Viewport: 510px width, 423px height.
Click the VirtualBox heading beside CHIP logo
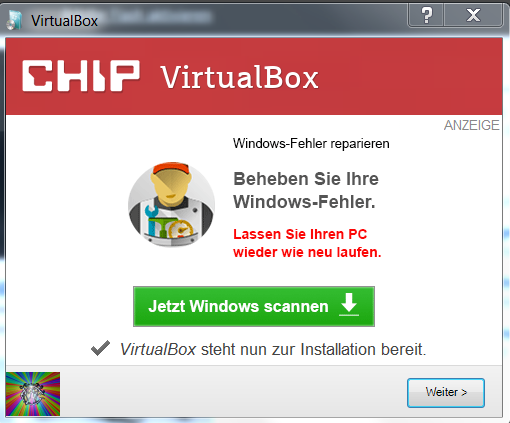tap(240, 77)
